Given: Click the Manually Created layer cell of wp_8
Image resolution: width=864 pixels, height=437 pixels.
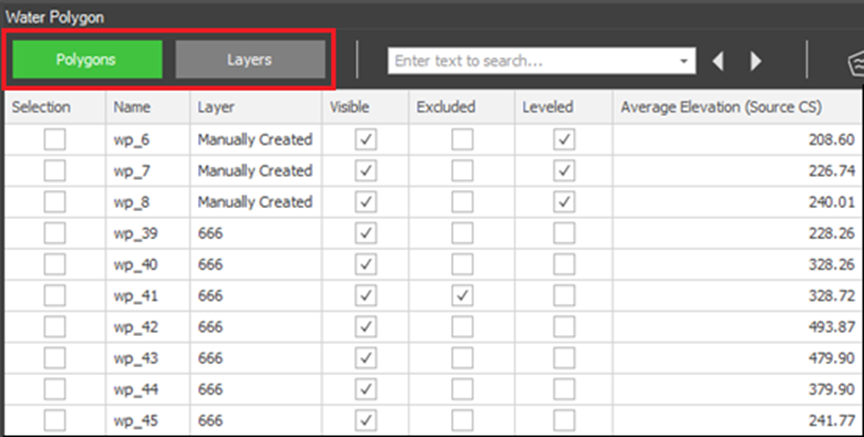Looking at the screenshot, I should pos(256,202).
